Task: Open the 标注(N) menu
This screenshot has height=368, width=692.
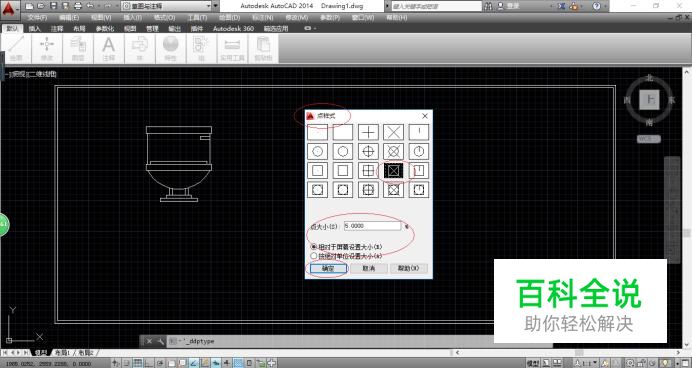Action: tap(263, 18)
